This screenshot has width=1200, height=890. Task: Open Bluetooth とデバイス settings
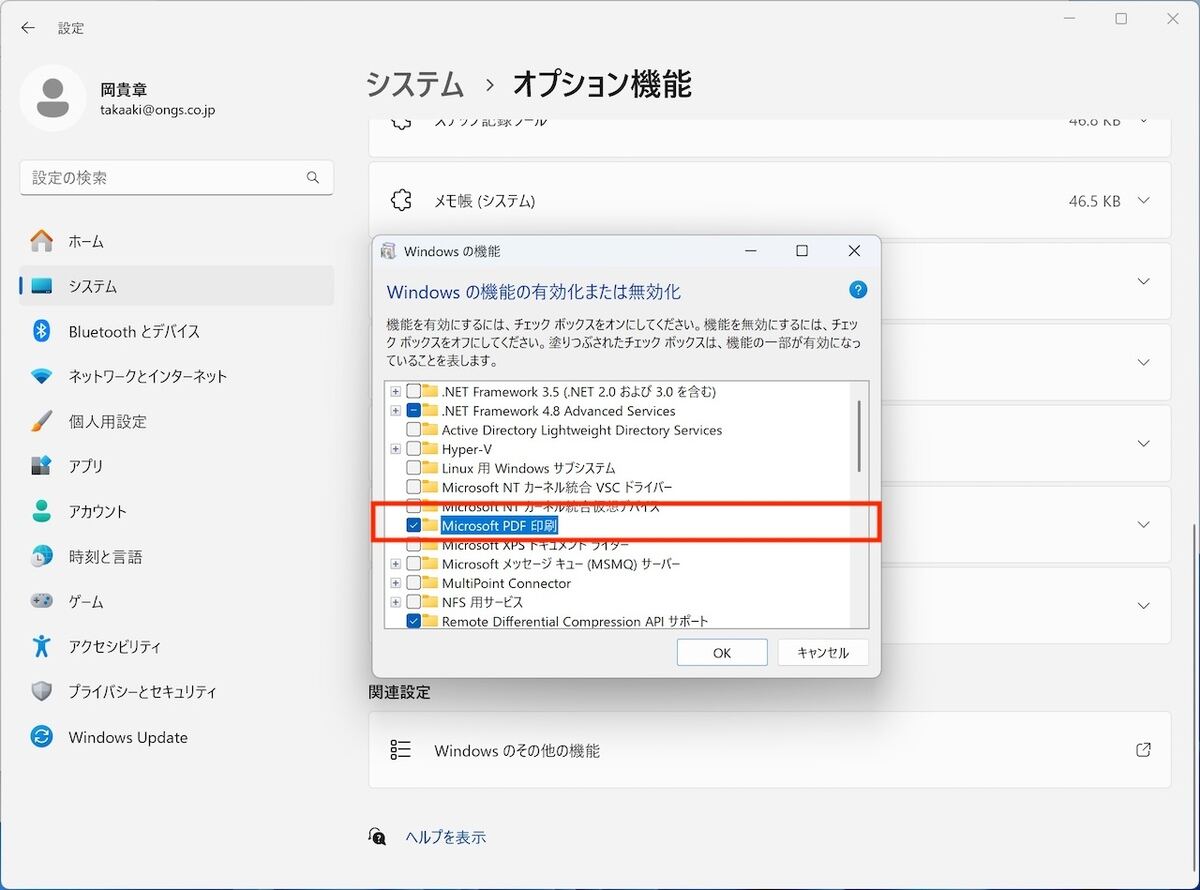click(177, 331)
